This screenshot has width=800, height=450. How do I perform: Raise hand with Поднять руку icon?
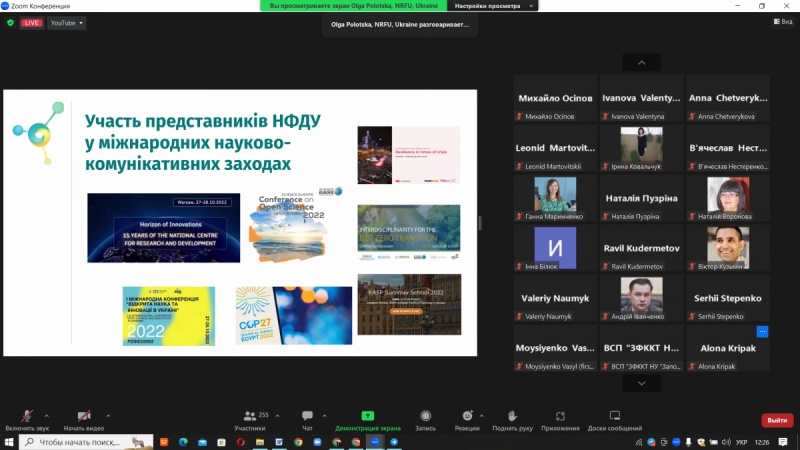point(512,416)
